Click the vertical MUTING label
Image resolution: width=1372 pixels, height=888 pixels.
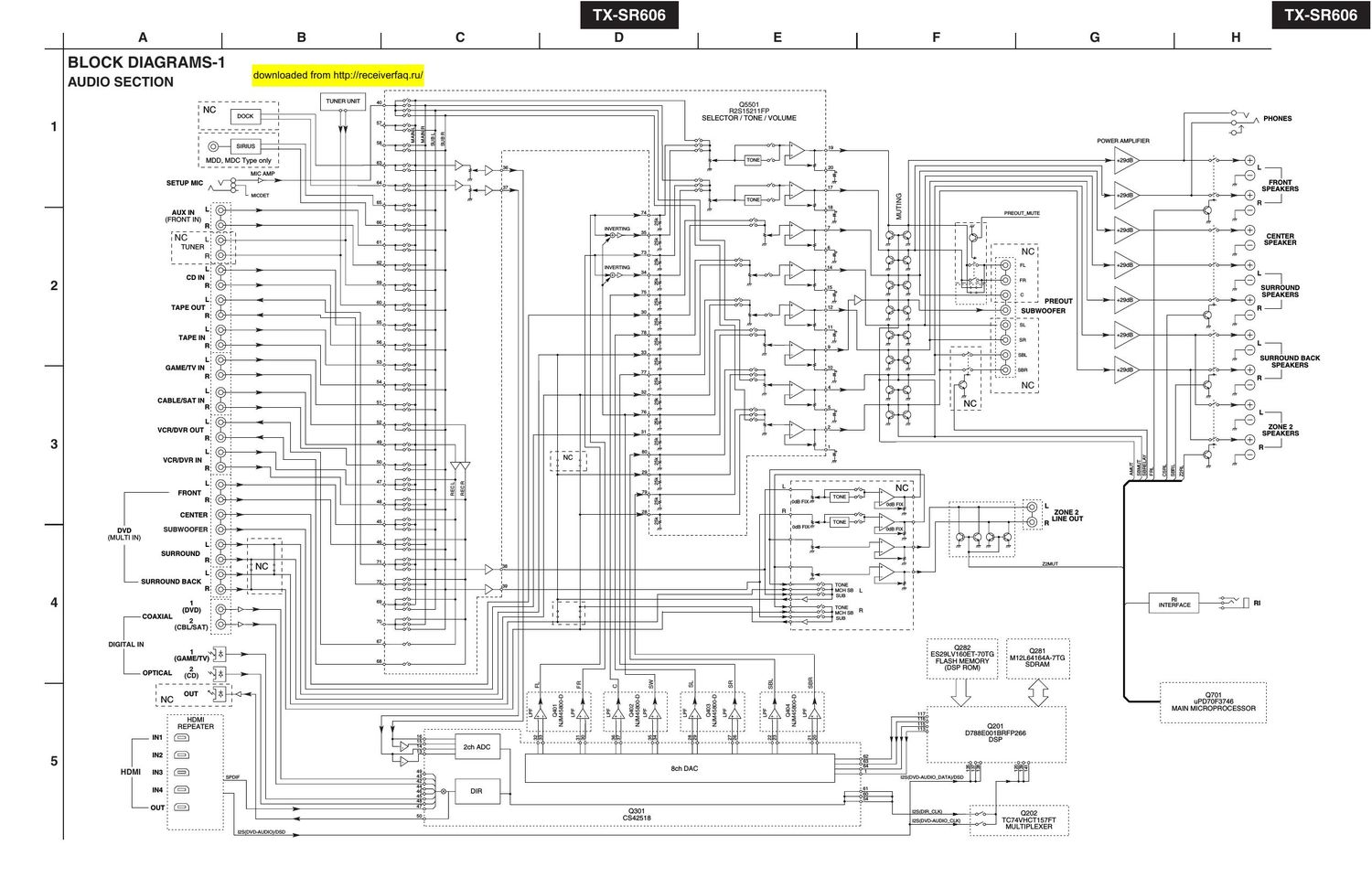898,209
